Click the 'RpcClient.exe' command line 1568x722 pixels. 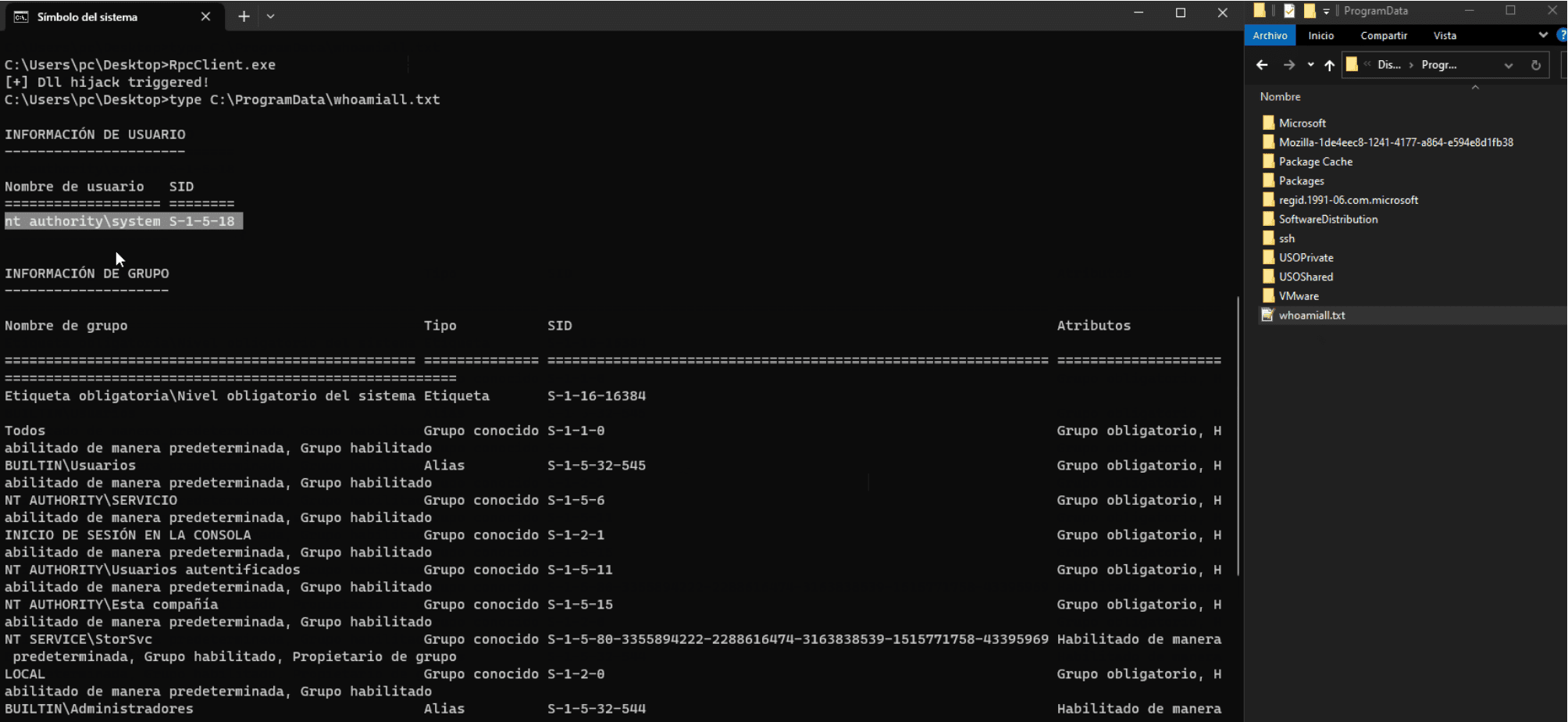pos(141,65)
